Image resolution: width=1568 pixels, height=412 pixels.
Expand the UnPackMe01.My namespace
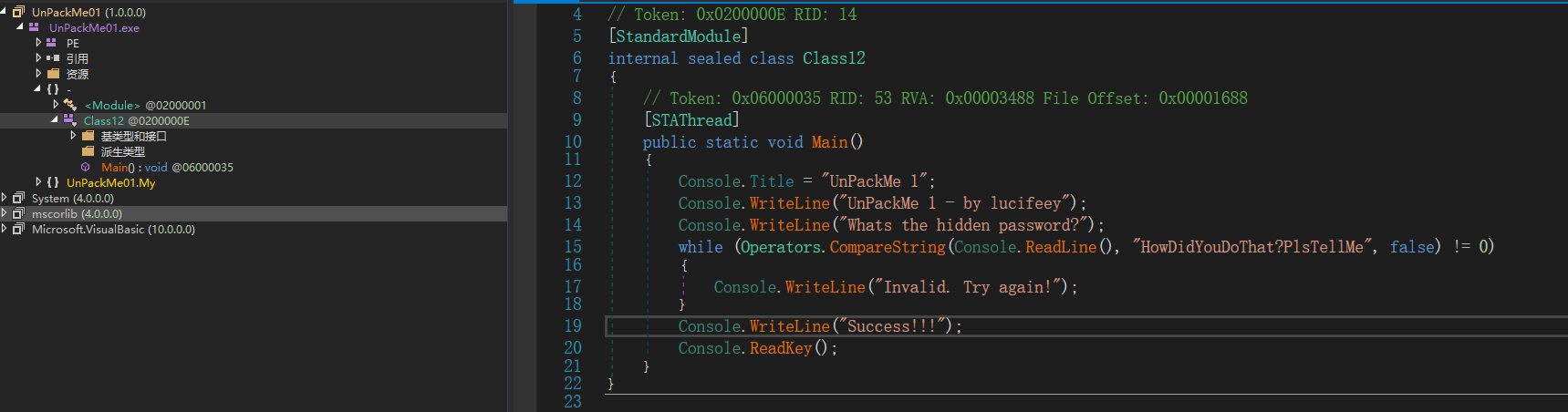coord(37,182)
